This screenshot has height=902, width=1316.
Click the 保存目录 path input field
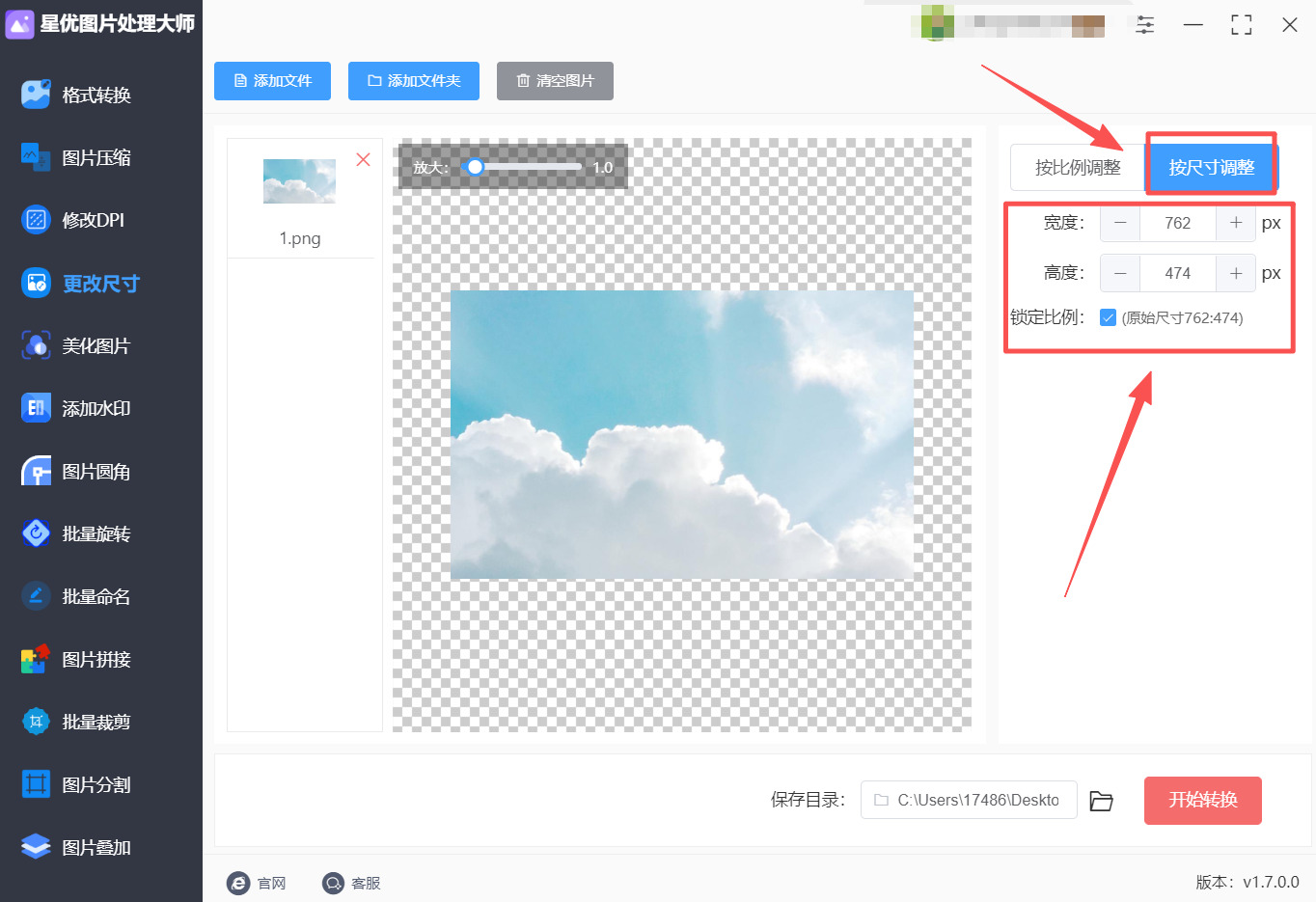point(969,800)
